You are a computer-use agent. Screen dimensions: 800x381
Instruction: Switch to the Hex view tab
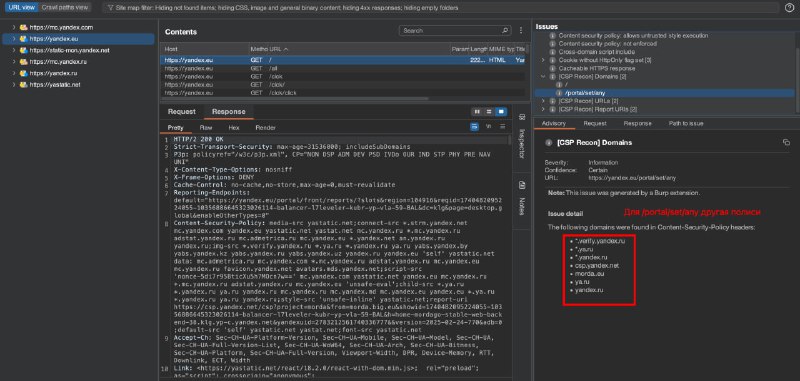click(234, 128)
